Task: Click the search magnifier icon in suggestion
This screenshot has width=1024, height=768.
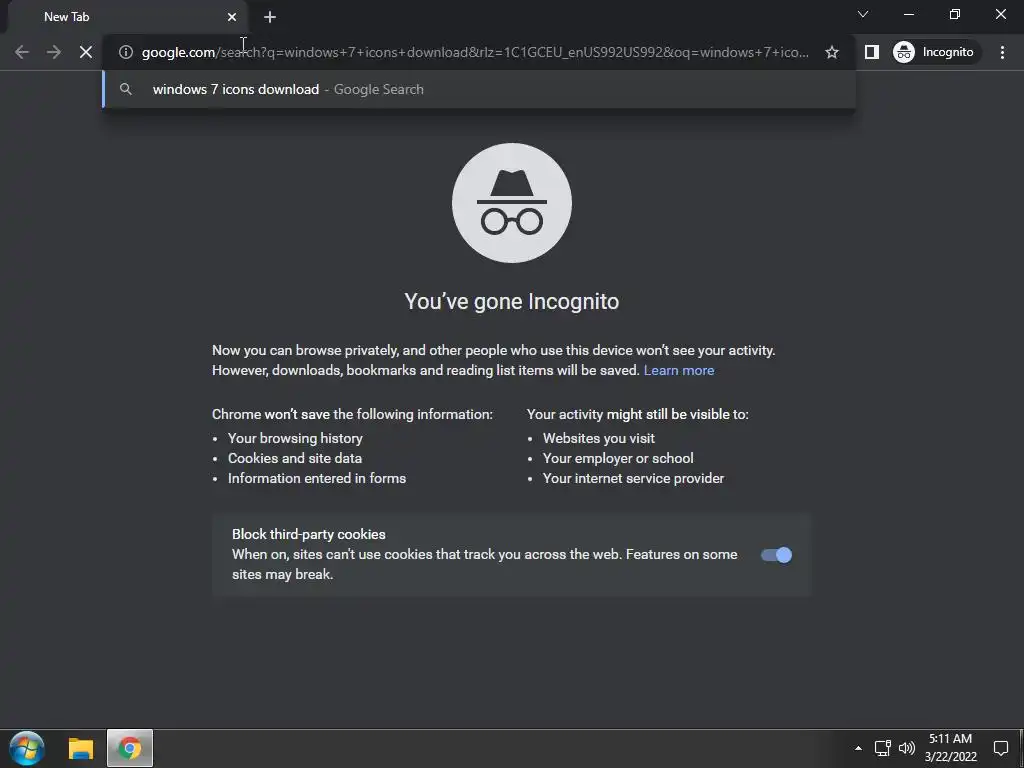Action: coord(126,89)
